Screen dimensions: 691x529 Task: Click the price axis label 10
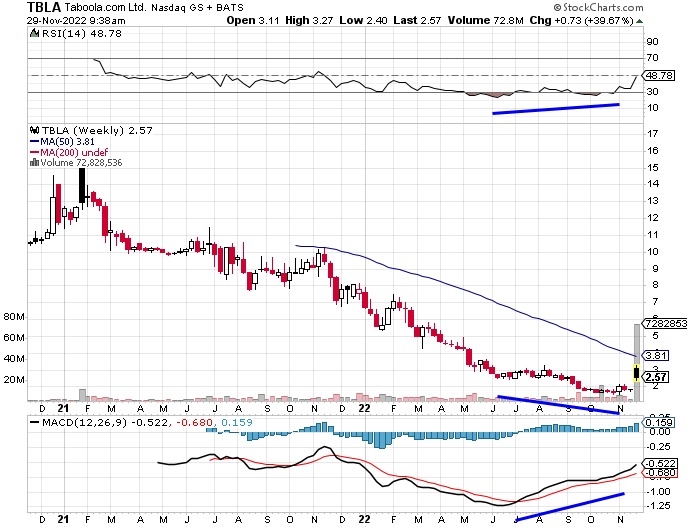(653, 252)
